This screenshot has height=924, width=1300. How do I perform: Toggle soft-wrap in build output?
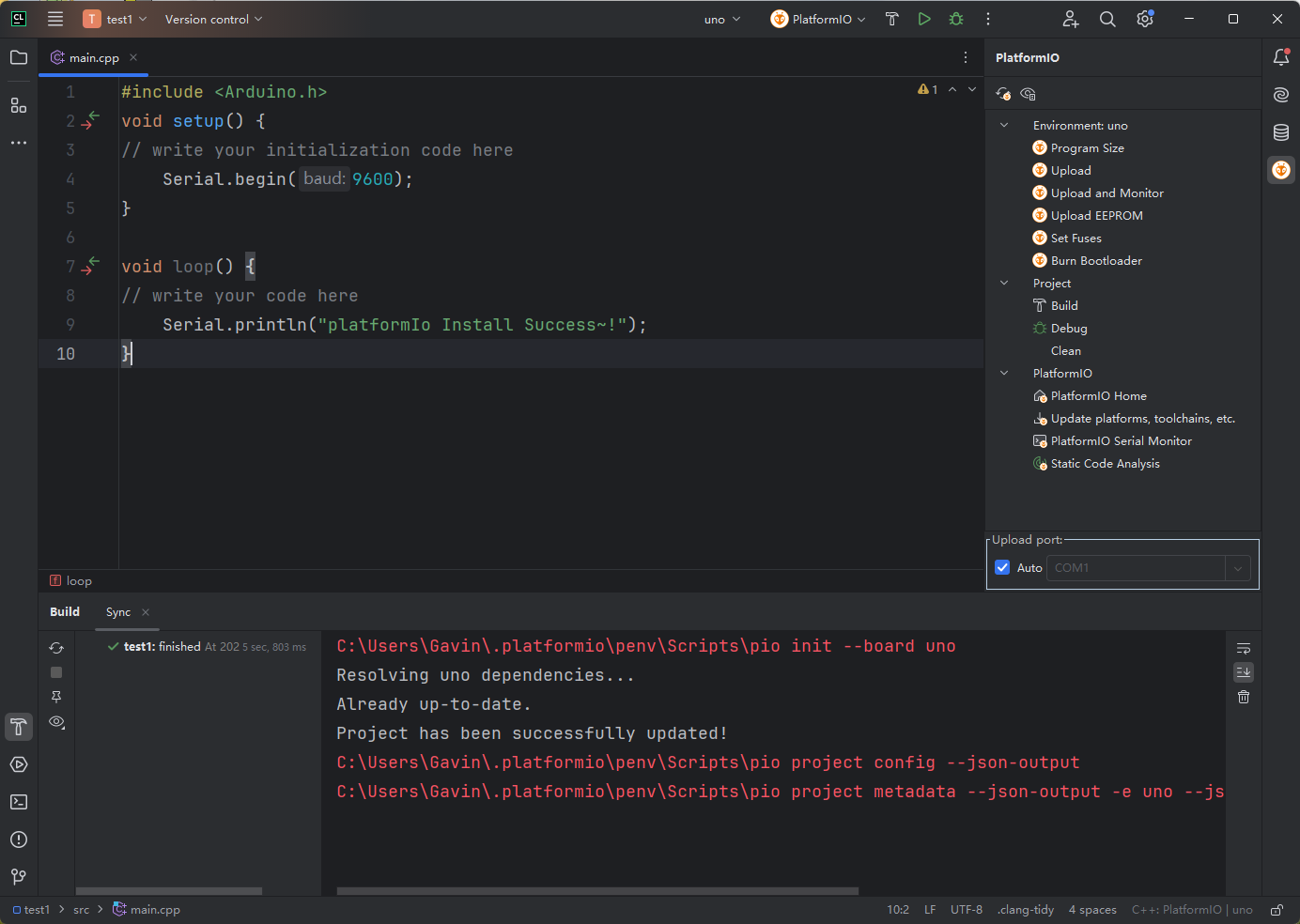point(1244,648)
